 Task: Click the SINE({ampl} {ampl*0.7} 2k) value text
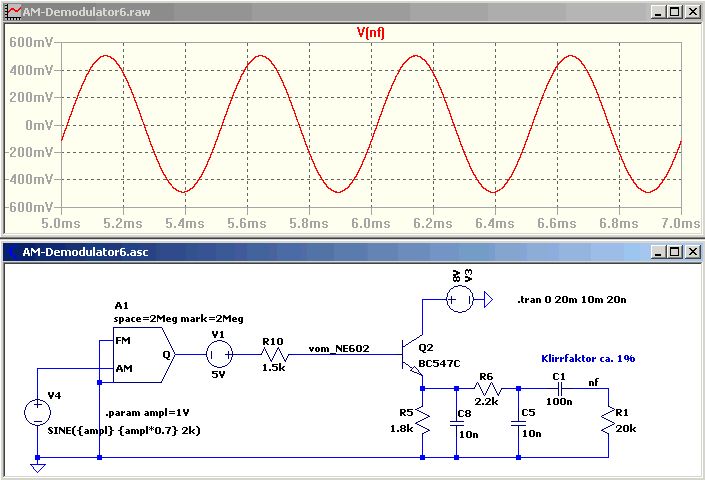124,431
